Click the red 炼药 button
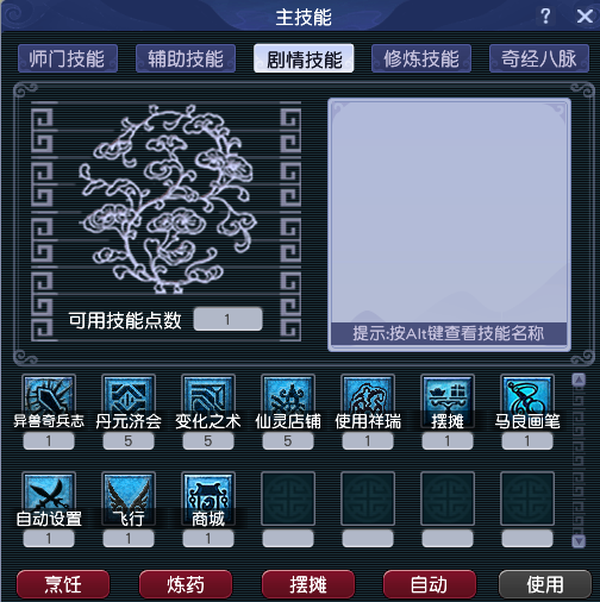Screen dimensions: 600x602 click(x=185, y=584)
